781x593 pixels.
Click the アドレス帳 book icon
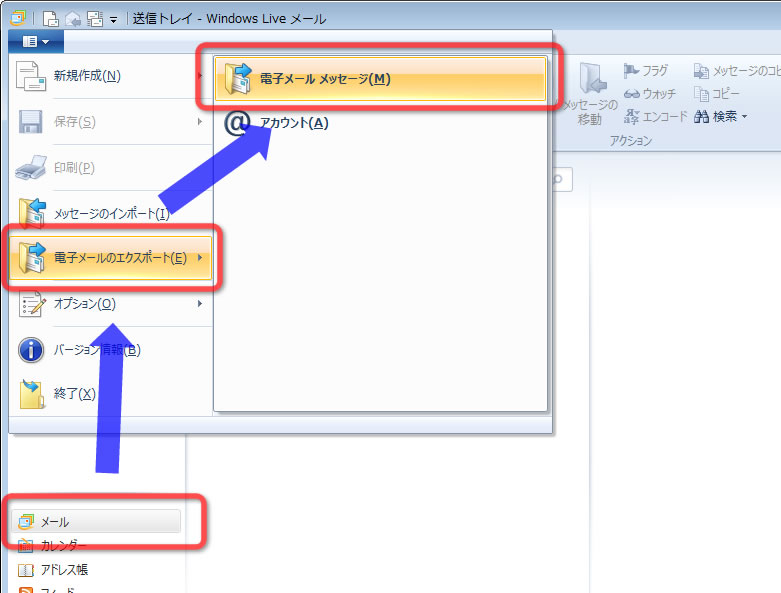[x=25, y=570]
